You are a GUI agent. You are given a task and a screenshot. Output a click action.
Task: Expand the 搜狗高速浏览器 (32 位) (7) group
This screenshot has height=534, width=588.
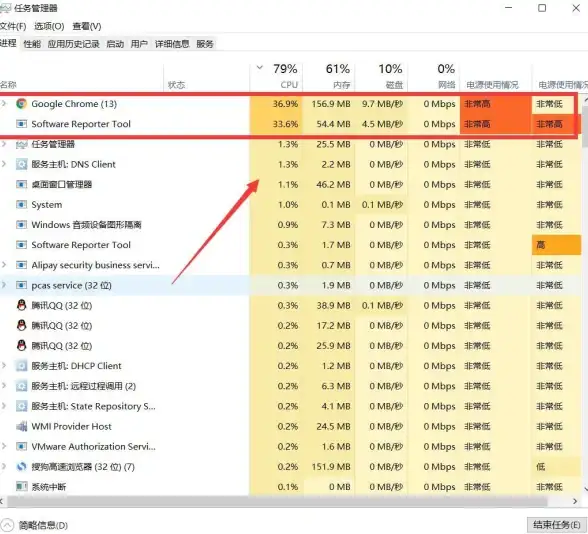[4, 467]
